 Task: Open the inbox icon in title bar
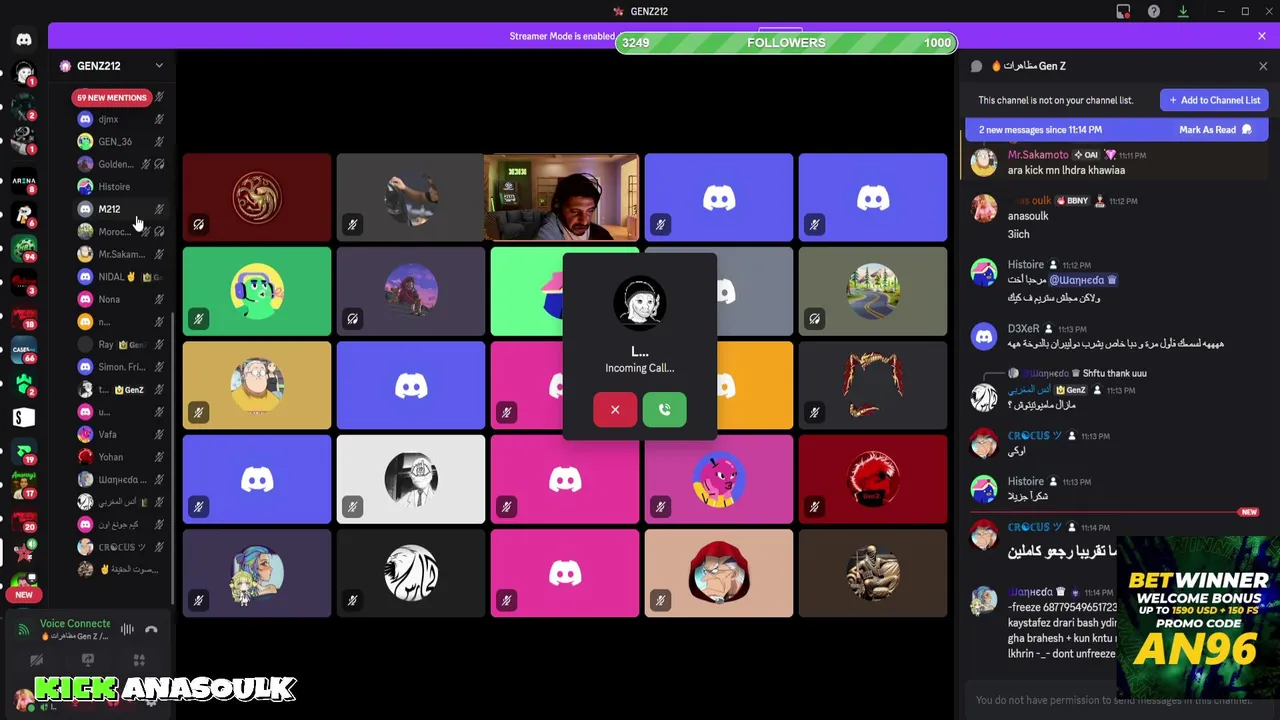[1123, 11]
